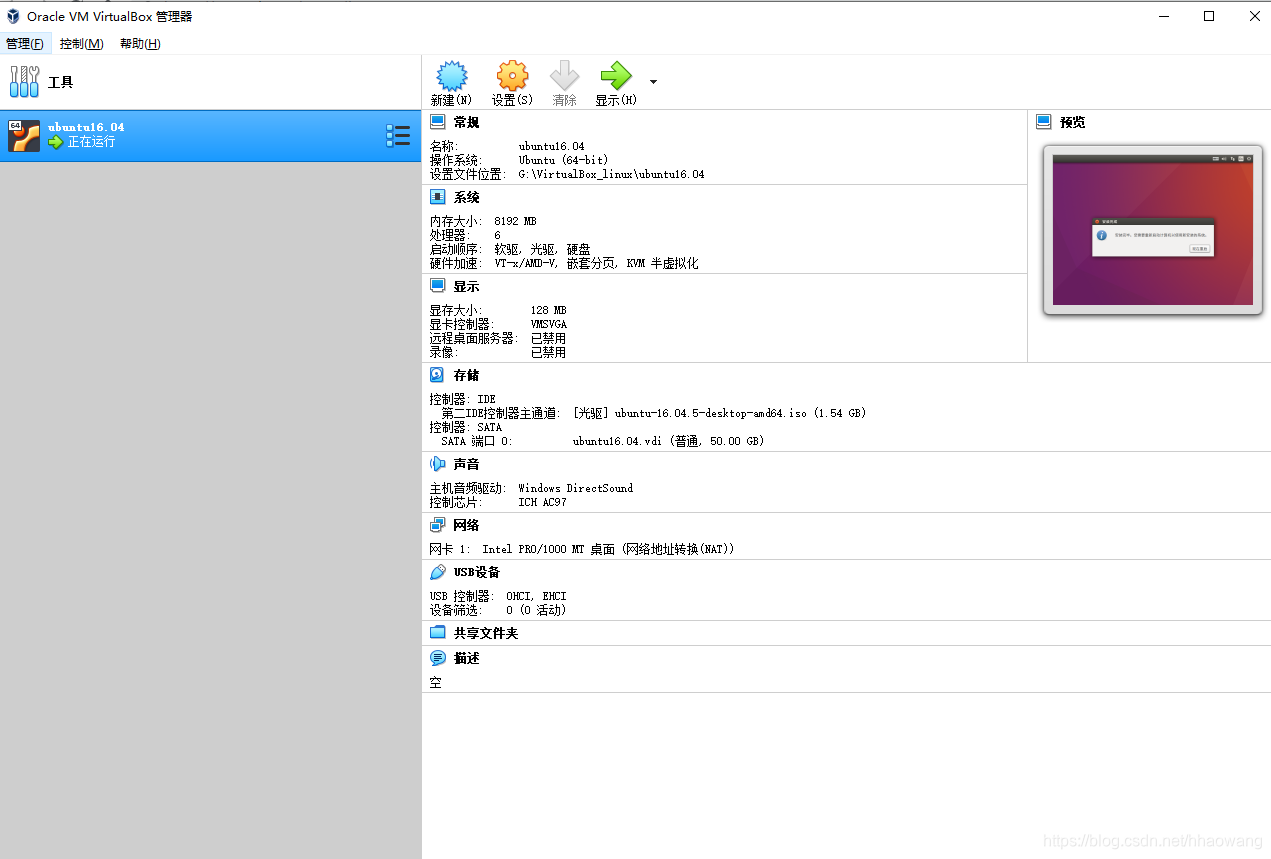The width and height of the screenshot is (1271, 859).
Task: Click the green running arrow status icon
Action: click(x=55, y=142)
